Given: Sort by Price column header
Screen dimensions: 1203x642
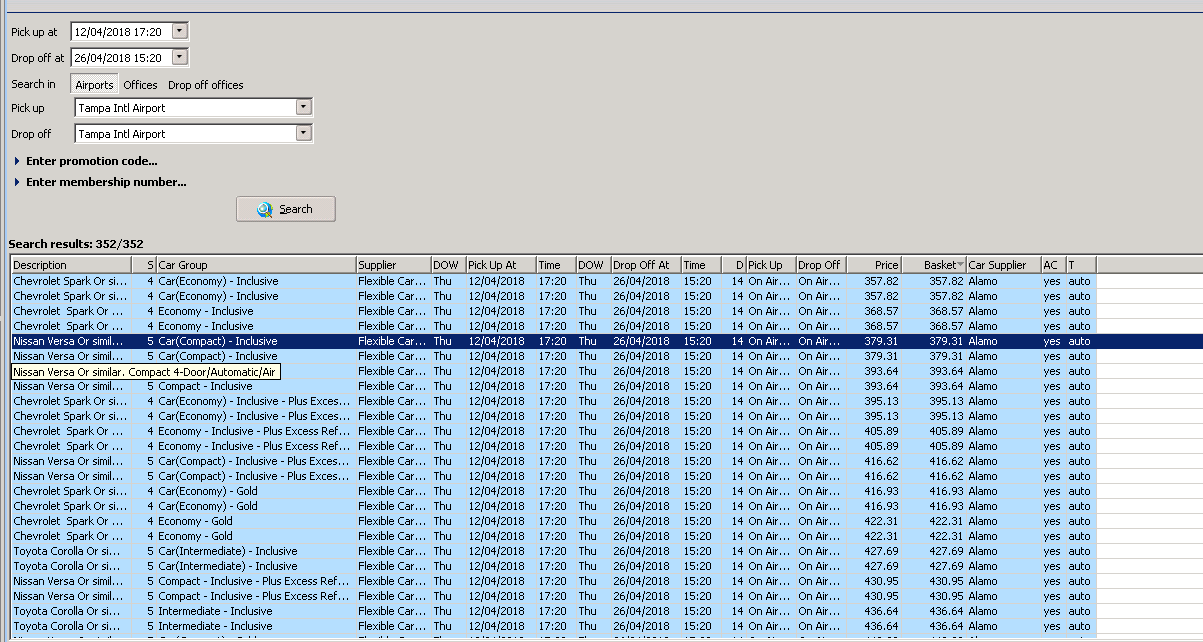Looking at the screenshot, I should 874,265.
